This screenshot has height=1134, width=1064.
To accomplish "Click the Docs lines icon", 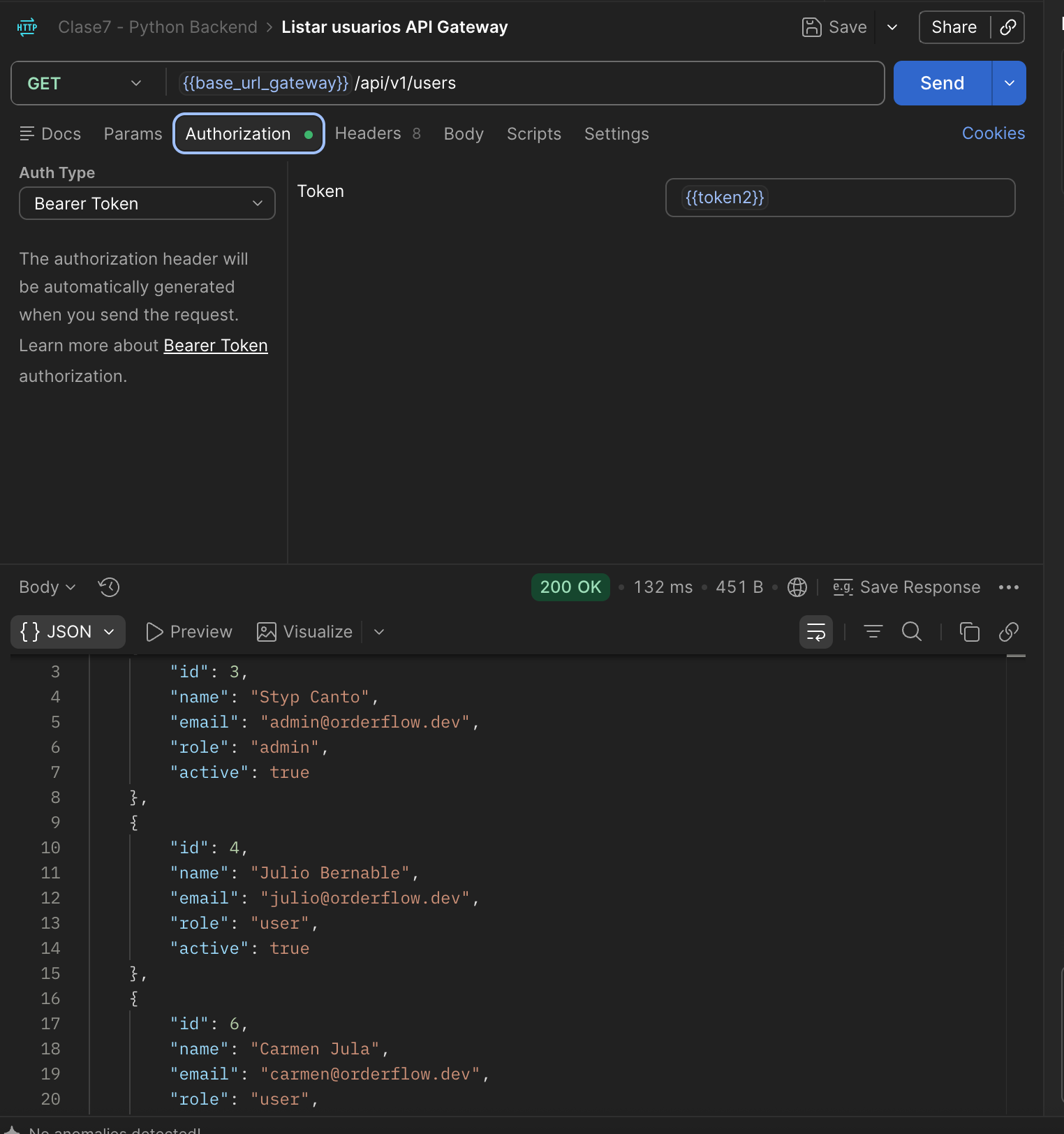I will (x=27, y=133).
